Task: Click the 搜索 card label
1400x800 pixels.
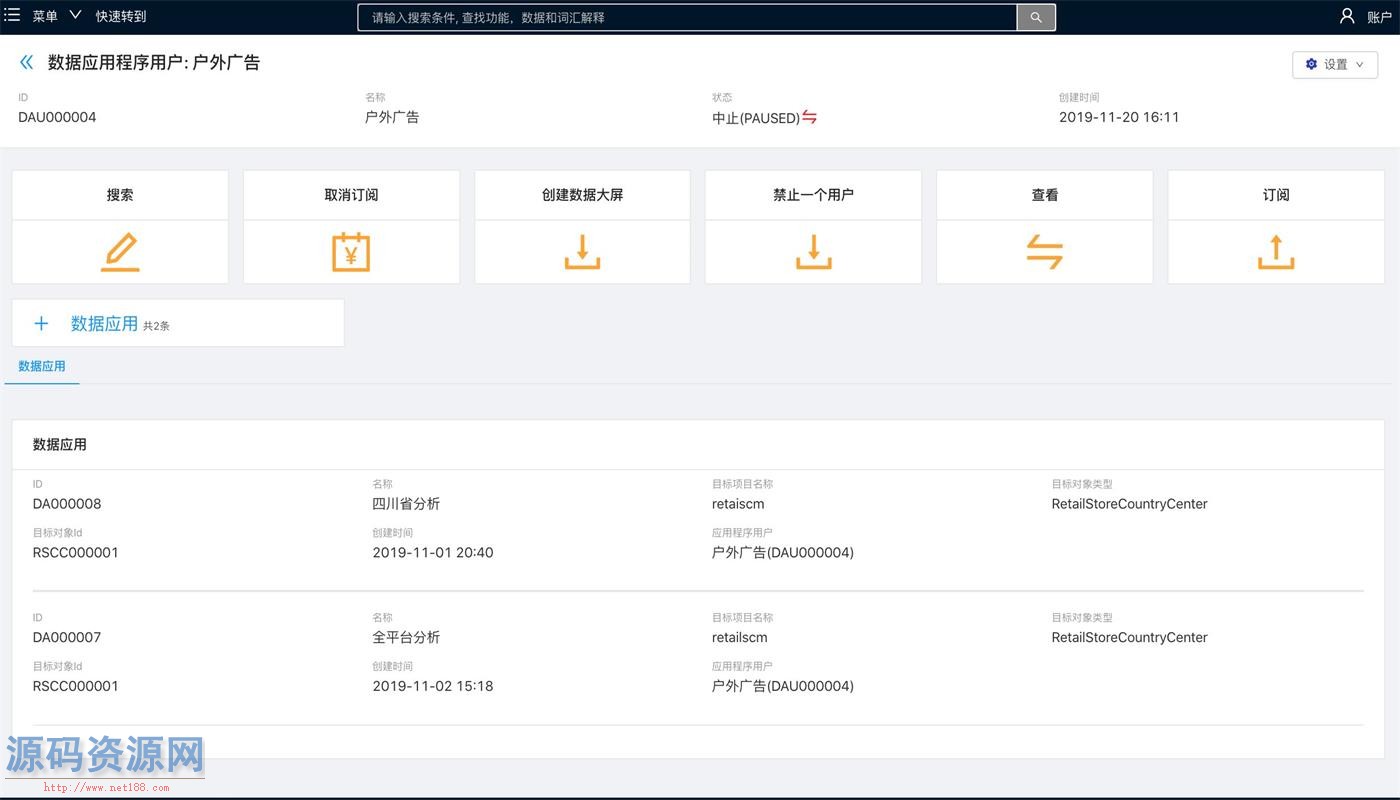Action: [120, 195]
